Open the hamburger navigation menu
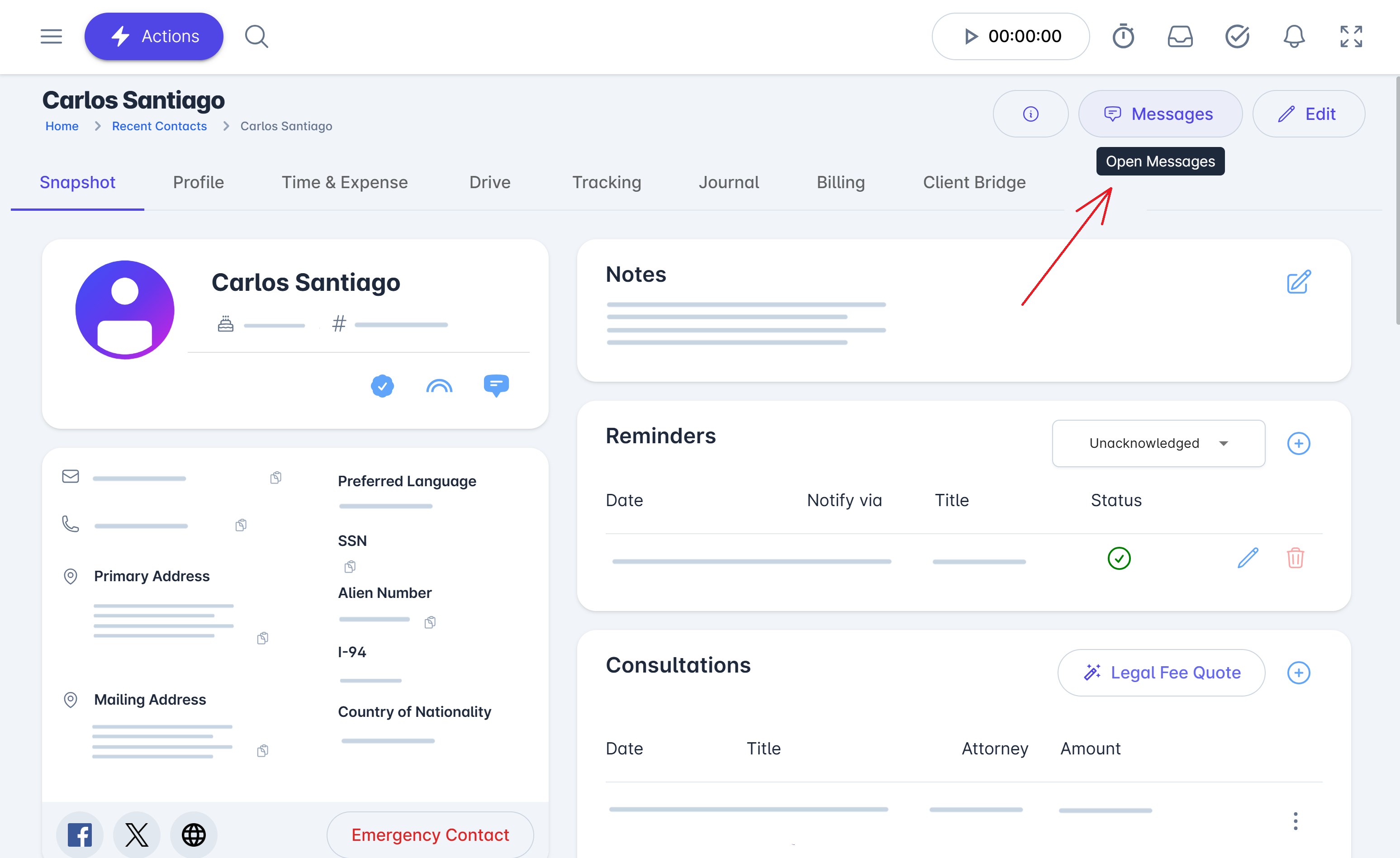Image resolution: width=1400 pixels, height=858 pixels. 51,36
